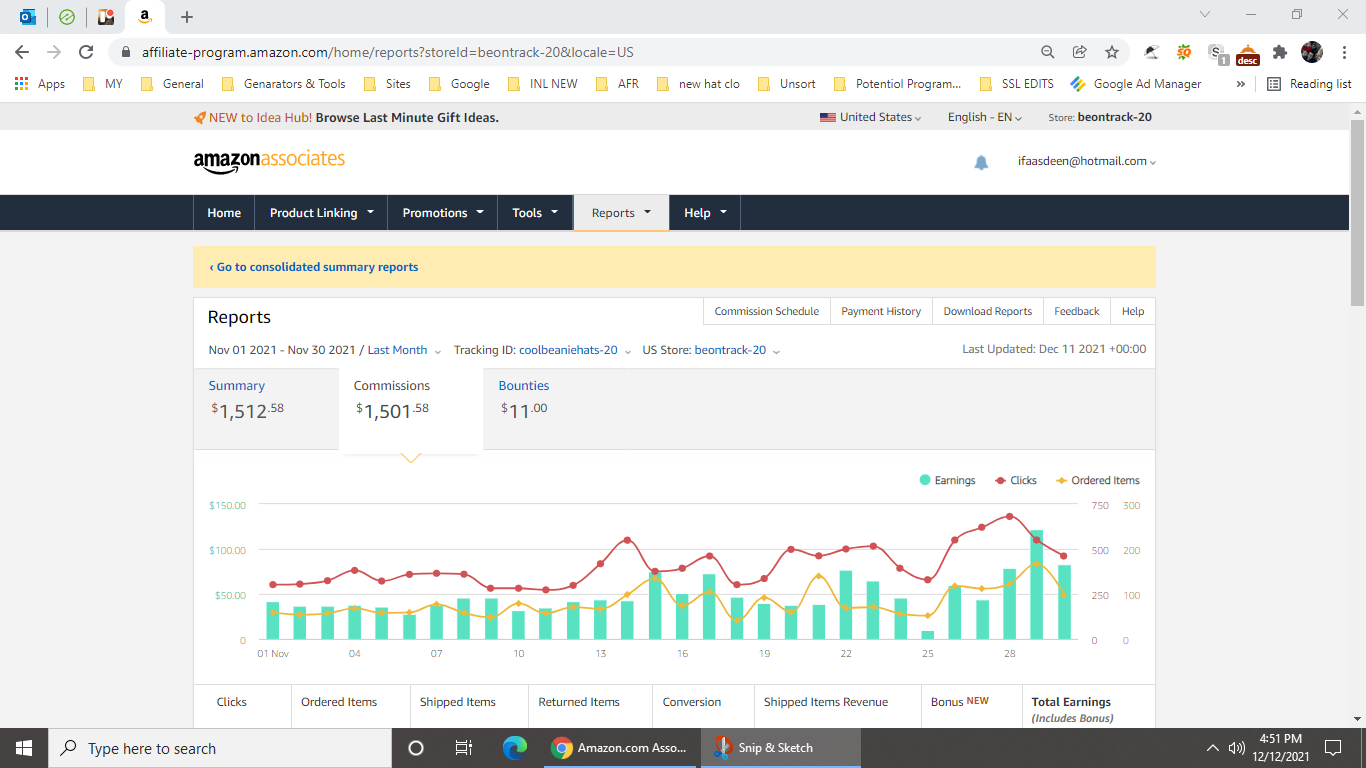Click the share page icon in address bar

pyautogui.click(x=1080, y=52)
